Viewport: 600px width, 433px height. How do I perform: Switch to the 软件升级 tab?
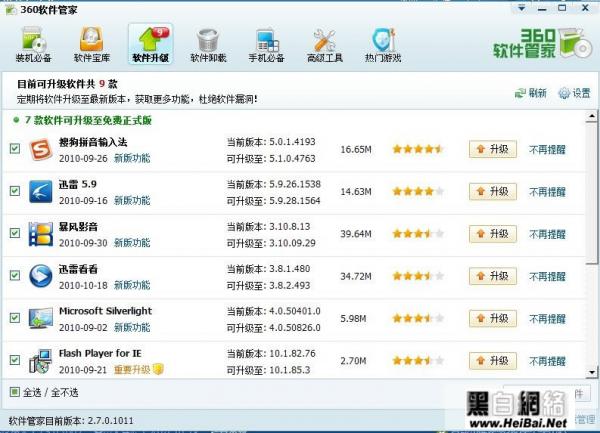tap(150, 45)
